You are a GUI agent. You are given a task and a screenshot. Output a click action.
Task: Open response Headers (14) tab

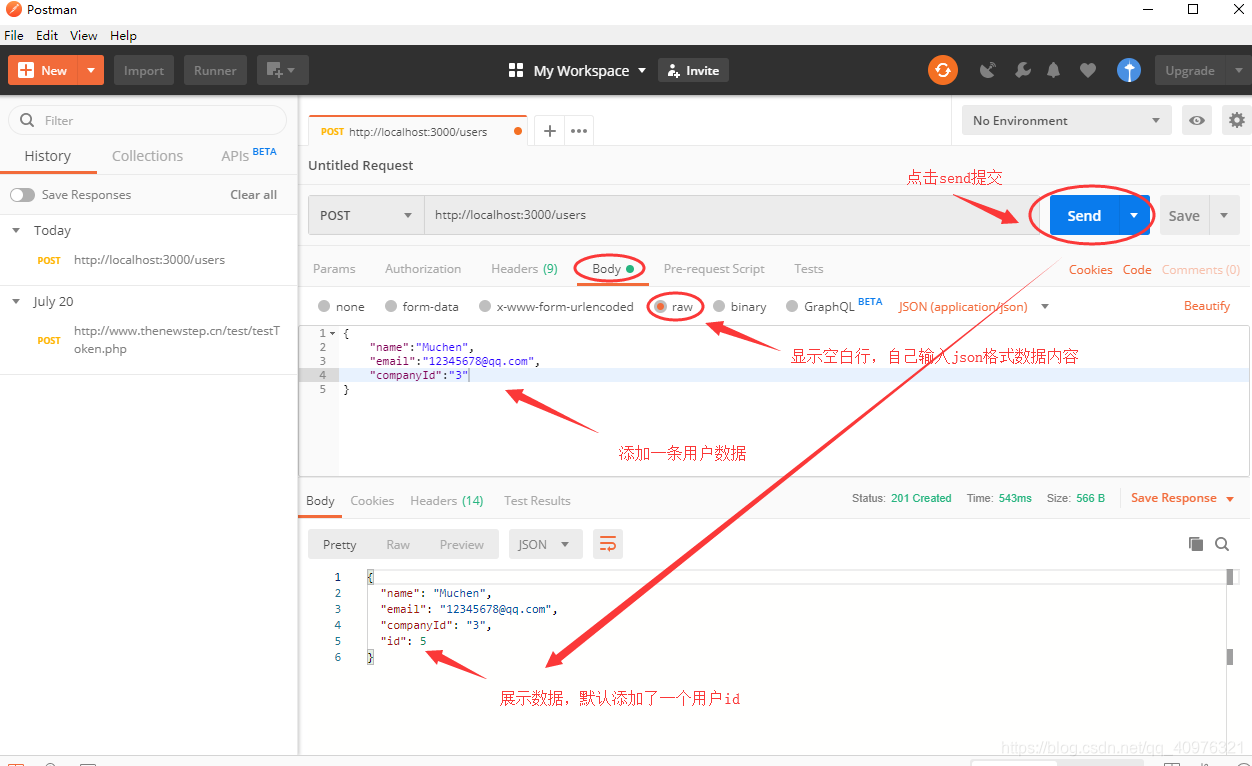point(447,501)
